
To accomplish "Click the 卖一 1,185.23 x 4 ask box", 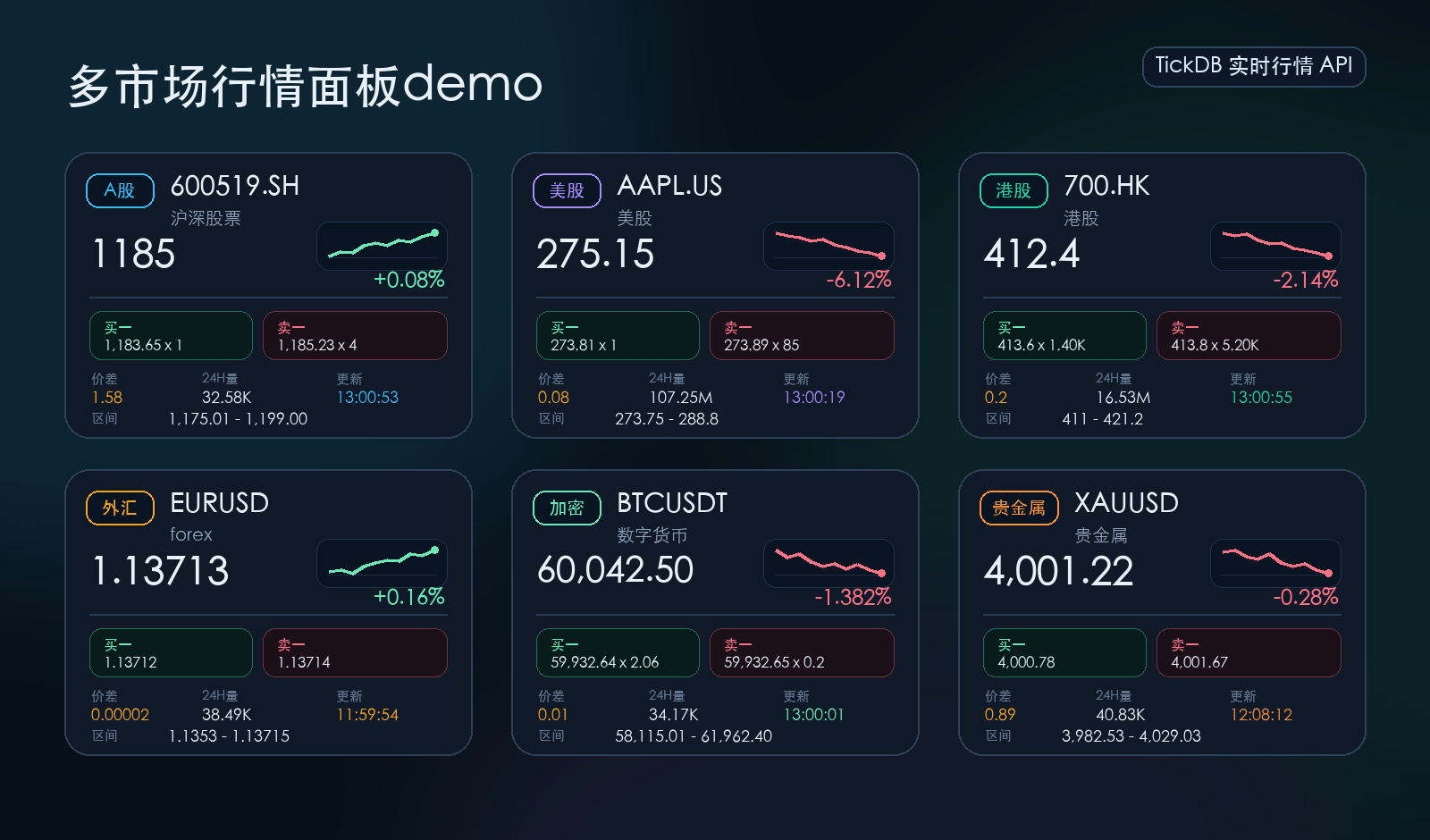I will pyautogui.click(x=356, y=336).
